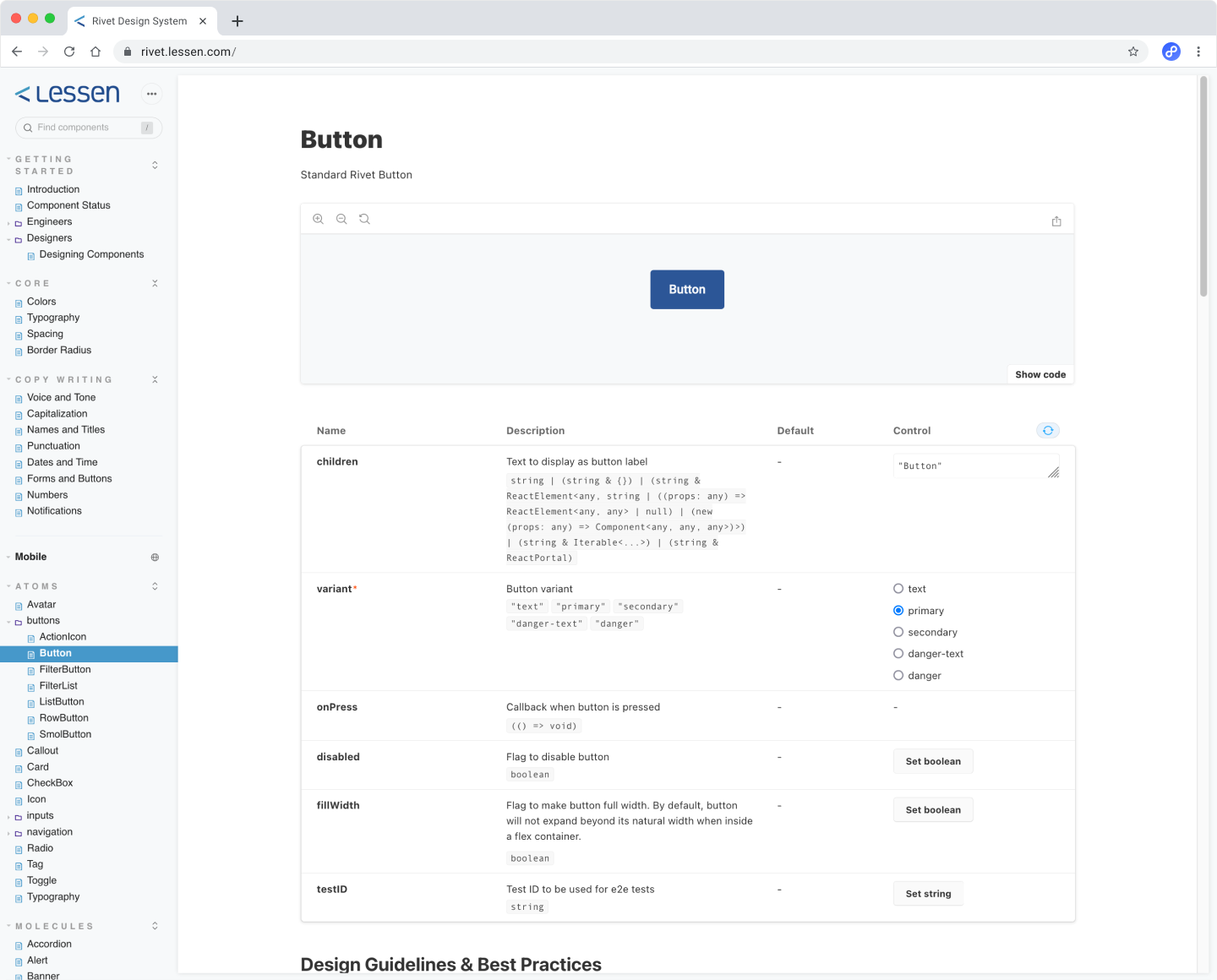Choose the danger-text variant radio button
The width and height of the screenshot is (1217, 980).
point(898,654)
